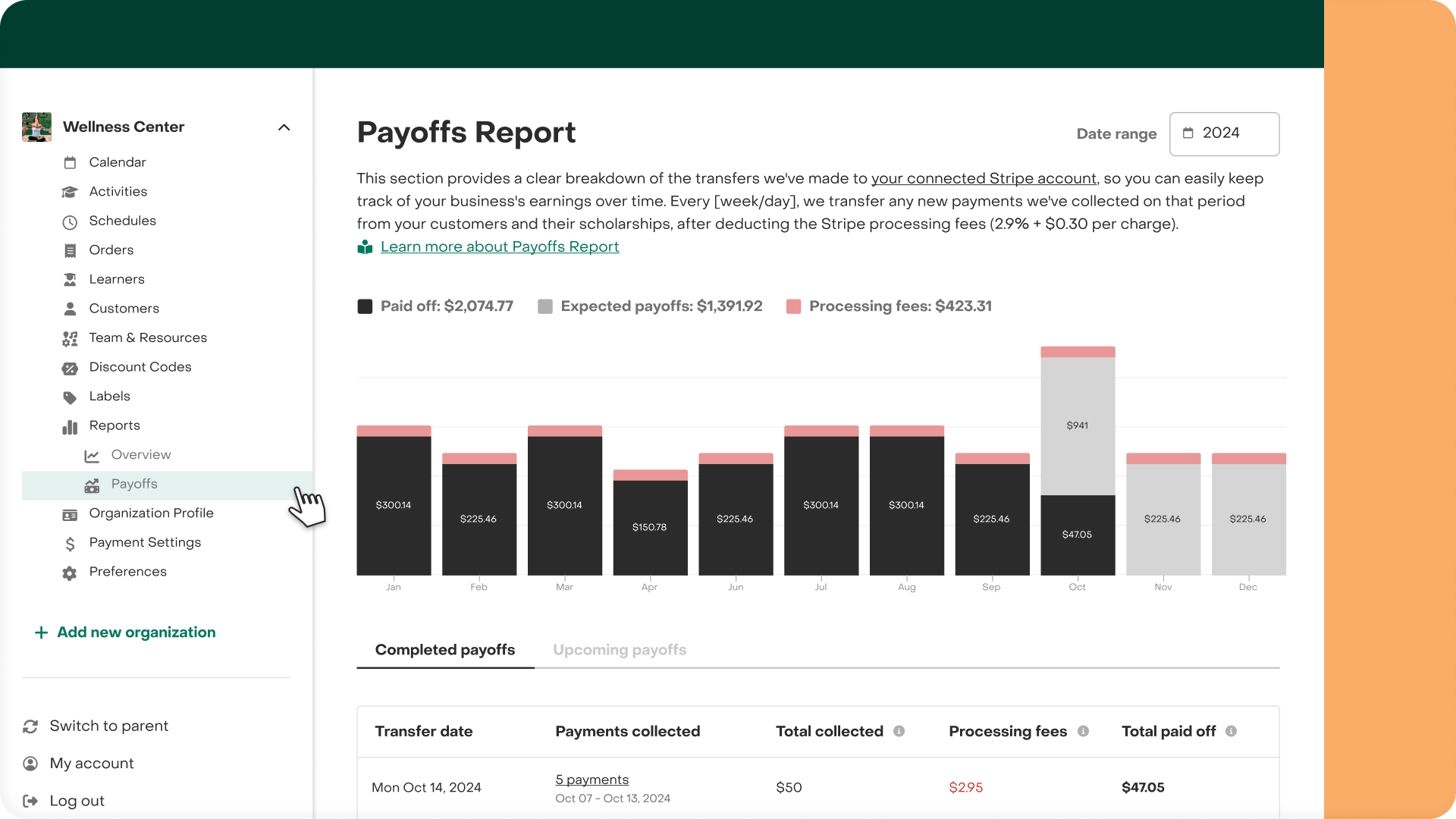The image size is (1456, 819).
Task: Click the Calendar icon in sidebar
Action: (x=70, y=162)
